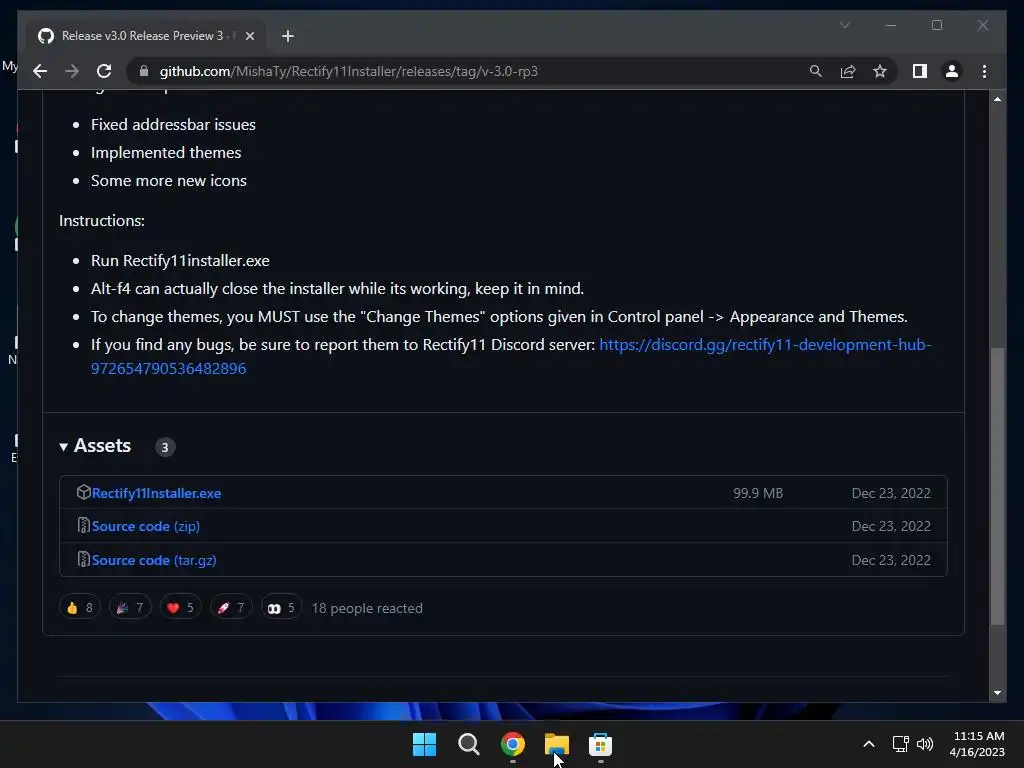Viewport: 1024px width, 768px height.
Task: Go back to the previous page
Action: [x=40, y=71]
